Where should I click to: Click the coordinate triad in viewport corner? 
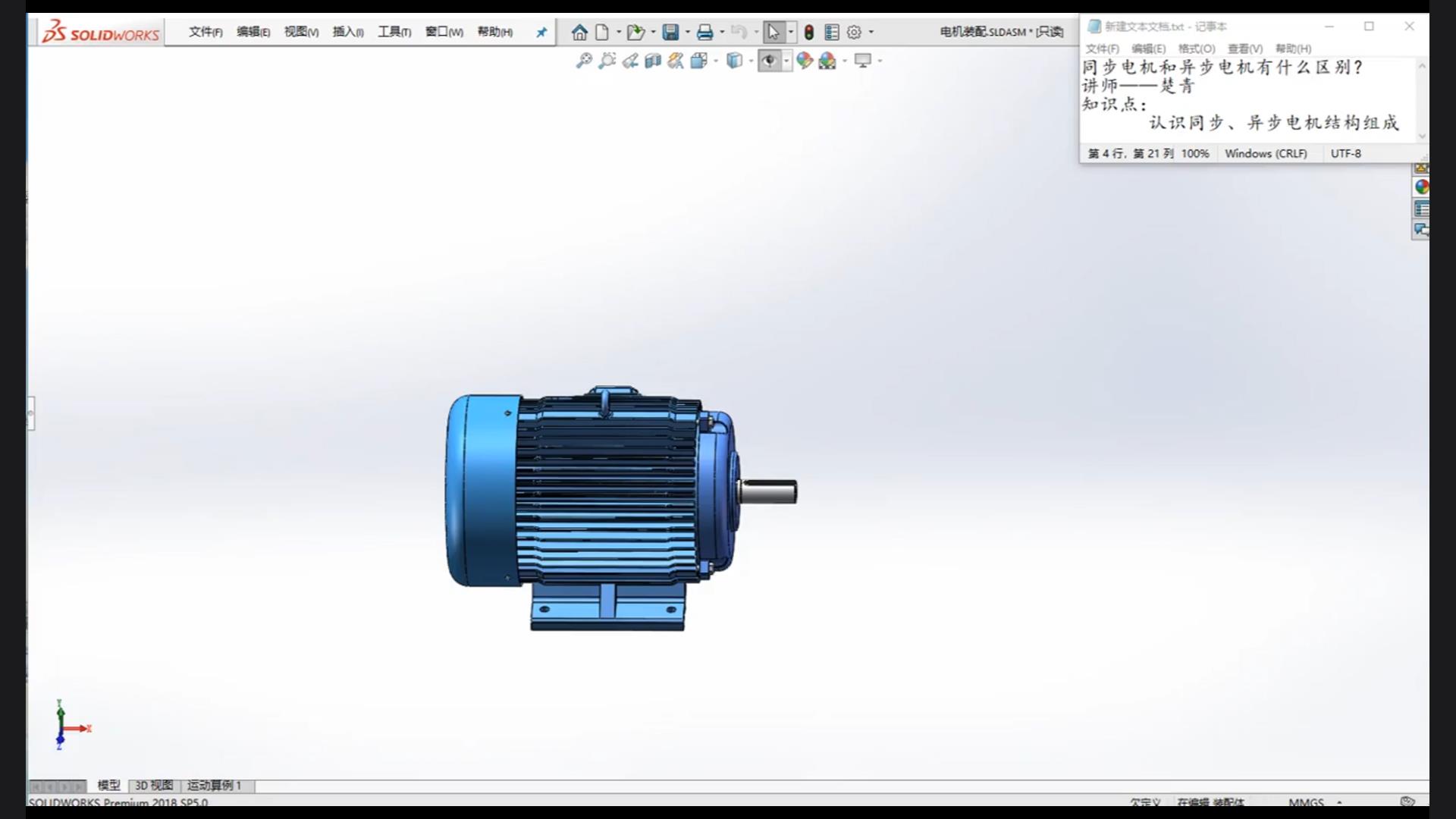(x=72, y=726)
